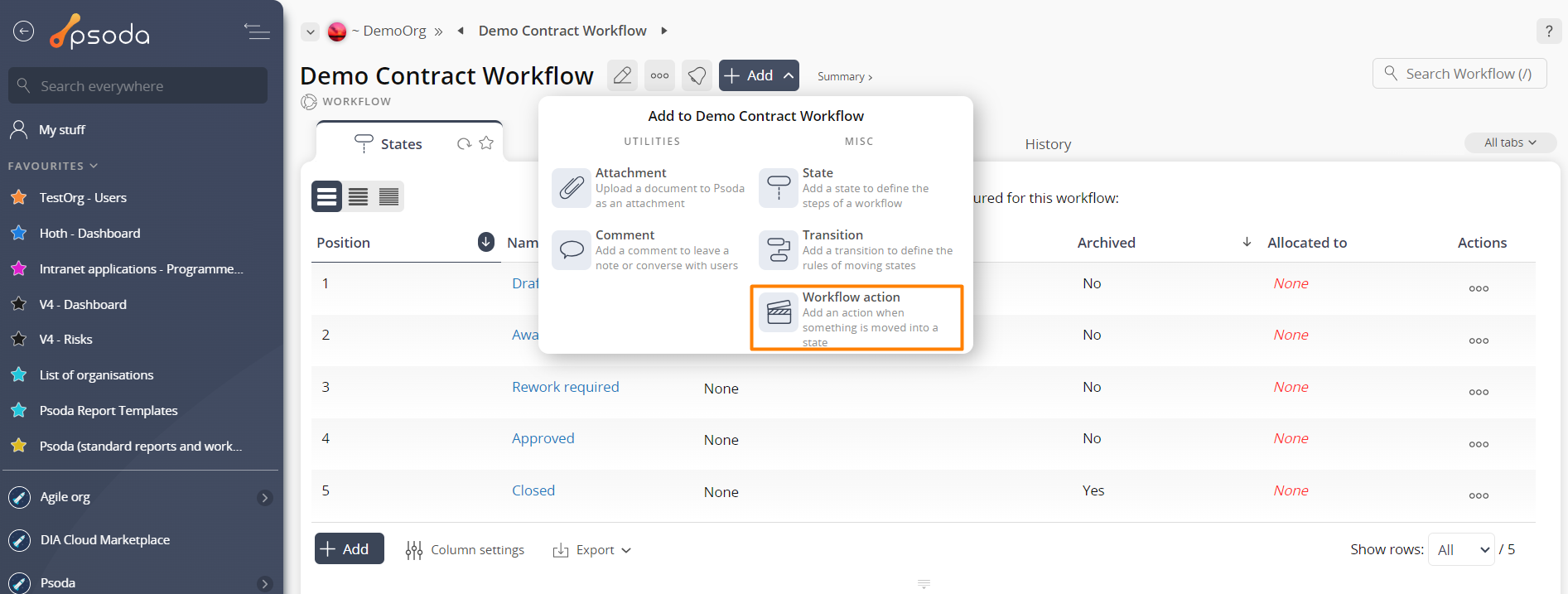Expand the breadcrumb dropdown chevron
Viewport: 1568px width, 594px height.
tap(310, 31)
